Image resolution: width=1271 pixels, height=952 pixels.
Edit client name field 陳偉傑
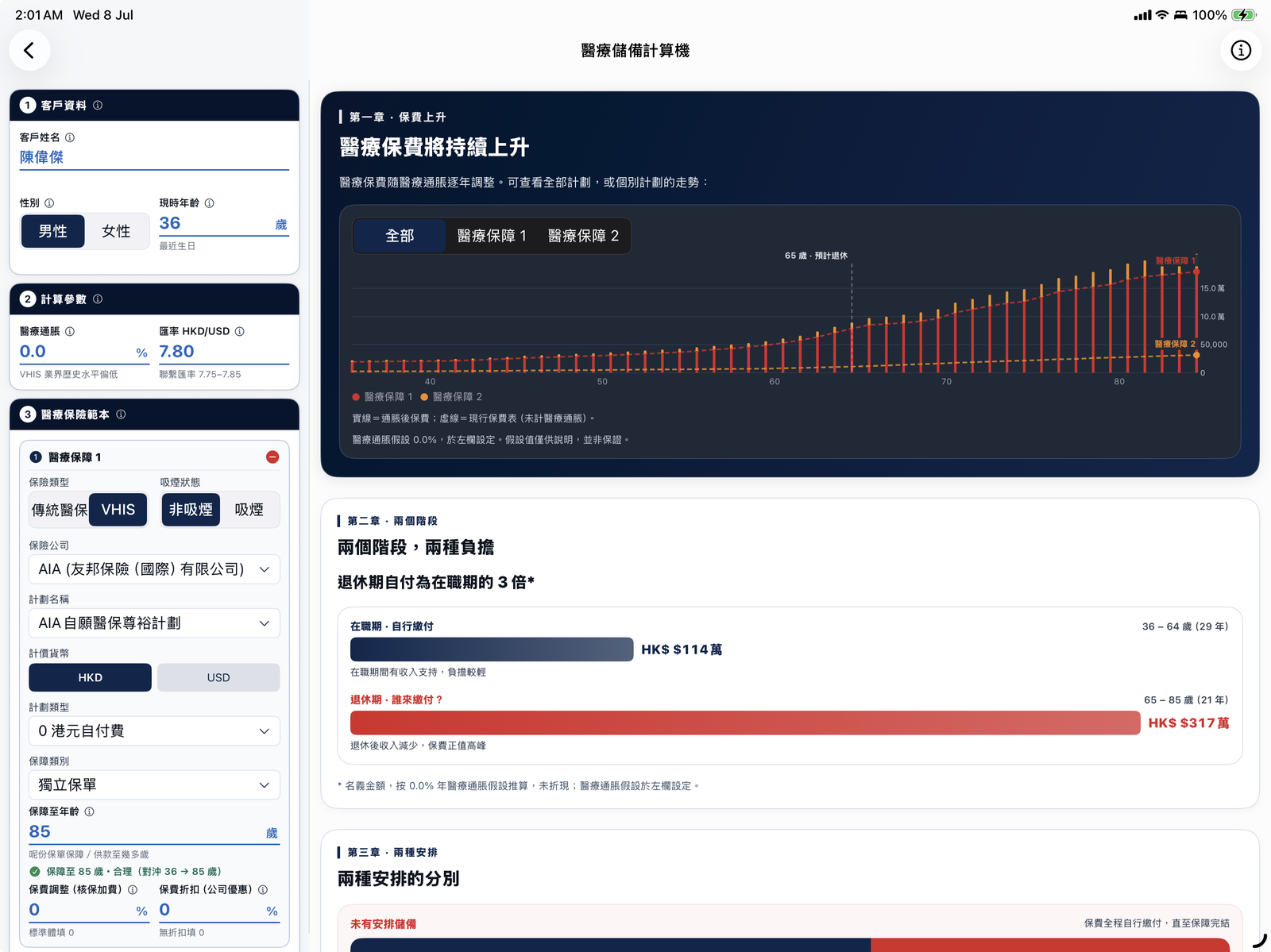(154, 157)
